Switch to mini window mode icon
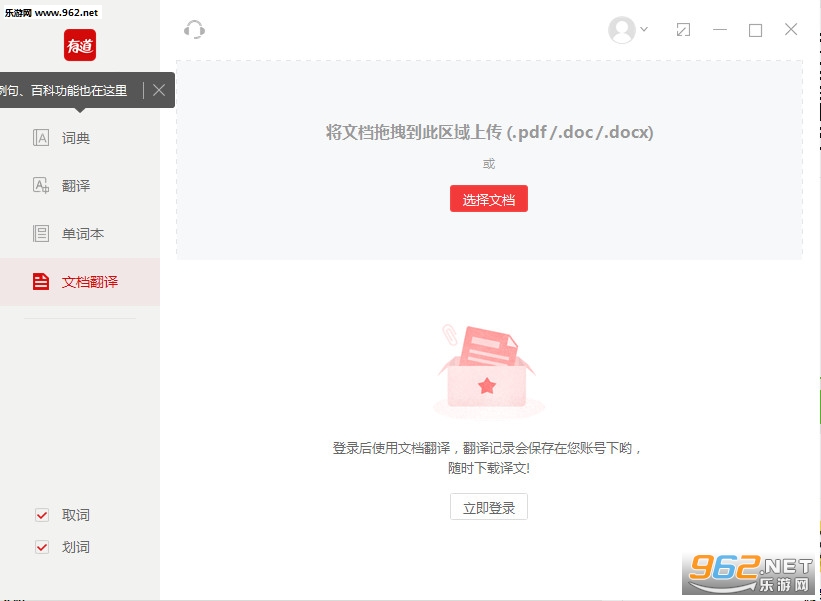The height and width of the screenshot is (601, 821). tap(683, 30)
